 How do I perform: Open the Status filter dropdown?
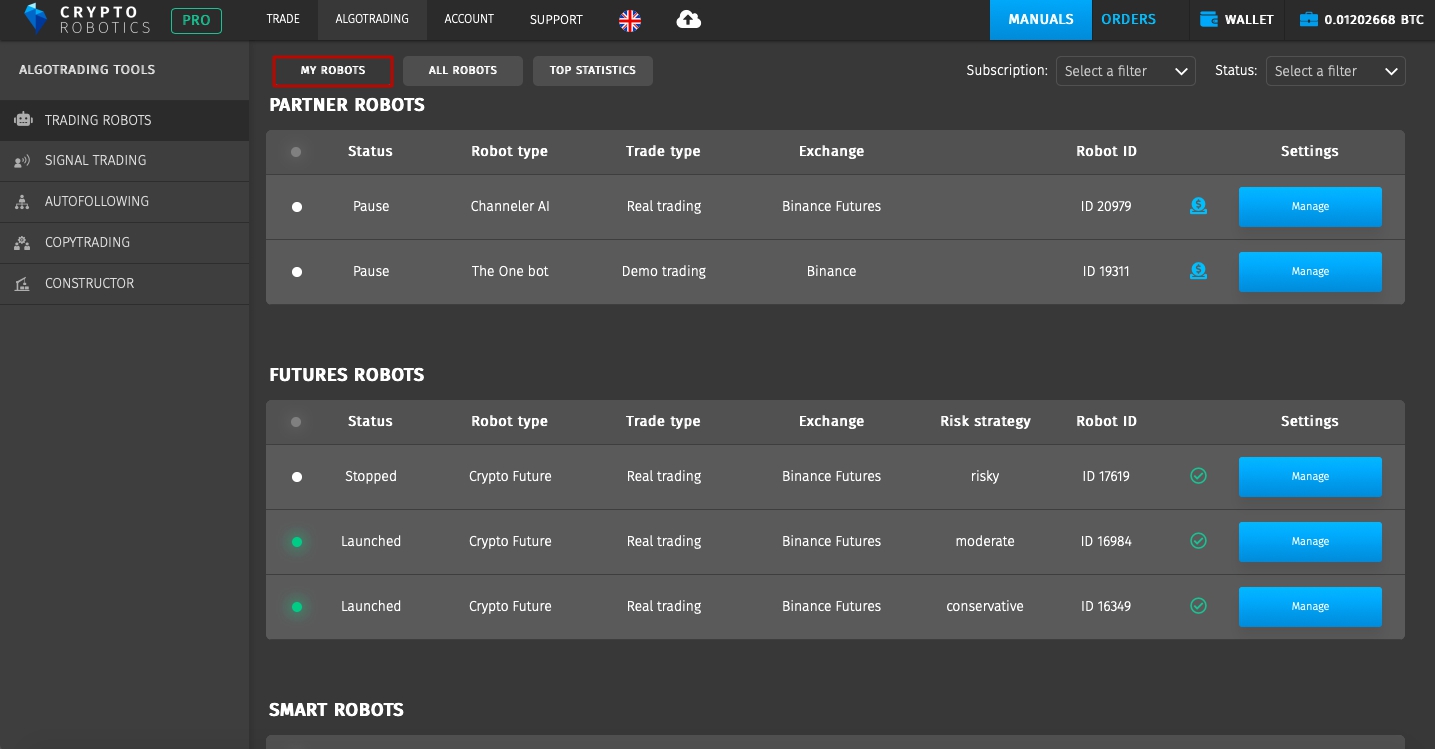point(1336,71)
